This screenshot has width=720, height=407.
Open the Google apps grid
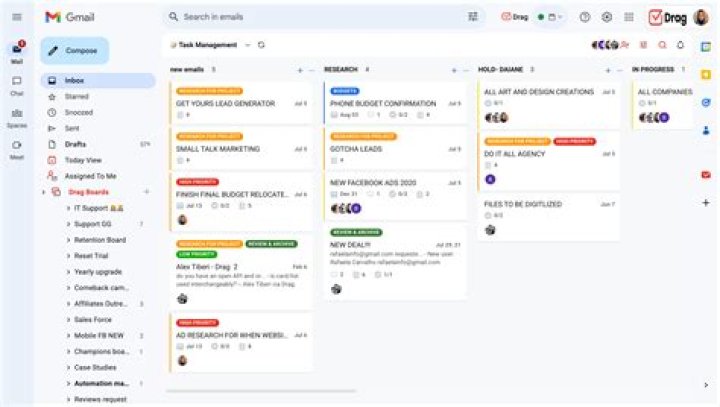click(629, 17)
